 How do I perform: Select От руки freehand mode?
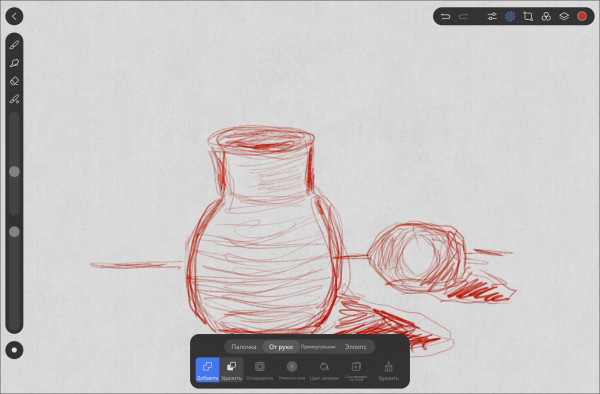click(281, 347)
